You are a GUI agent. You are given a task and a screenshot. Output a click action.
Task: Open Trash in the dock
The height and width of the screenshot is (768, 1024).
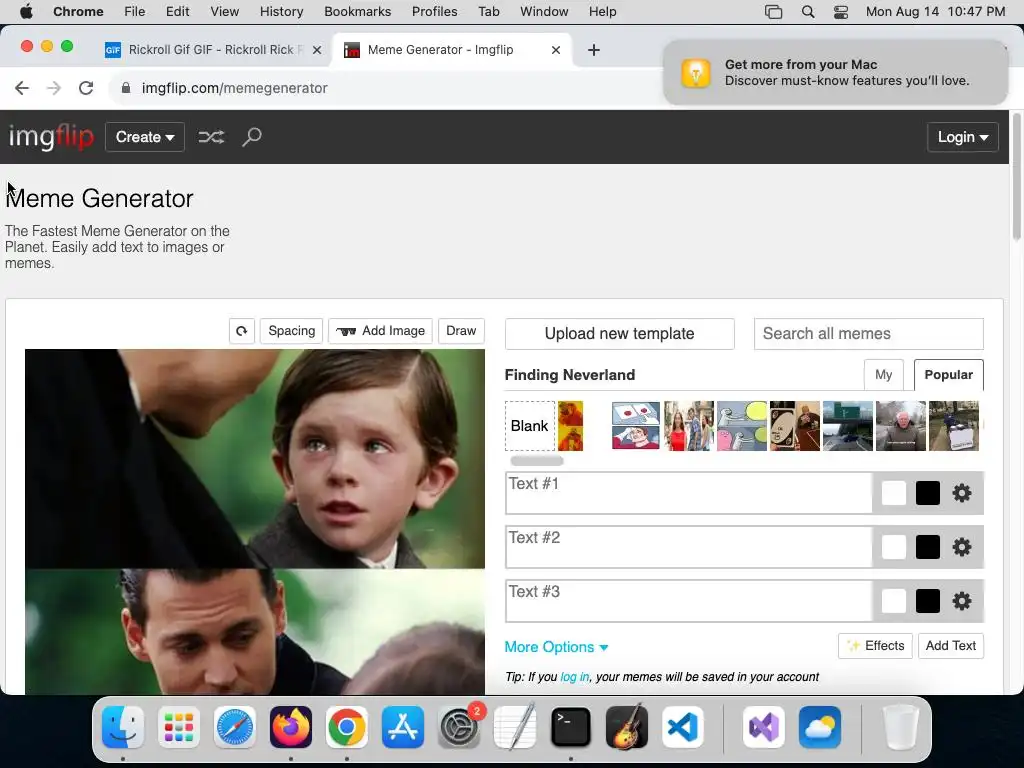pos(900,727)
